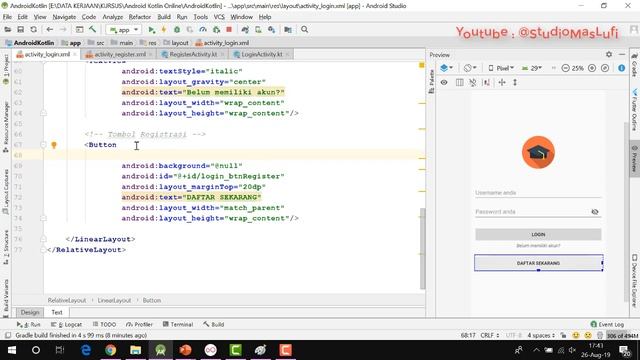Click the layout folder breadcrumb
Image resolution: width=640 pixels, height=360 pixels.
[176, 43]
